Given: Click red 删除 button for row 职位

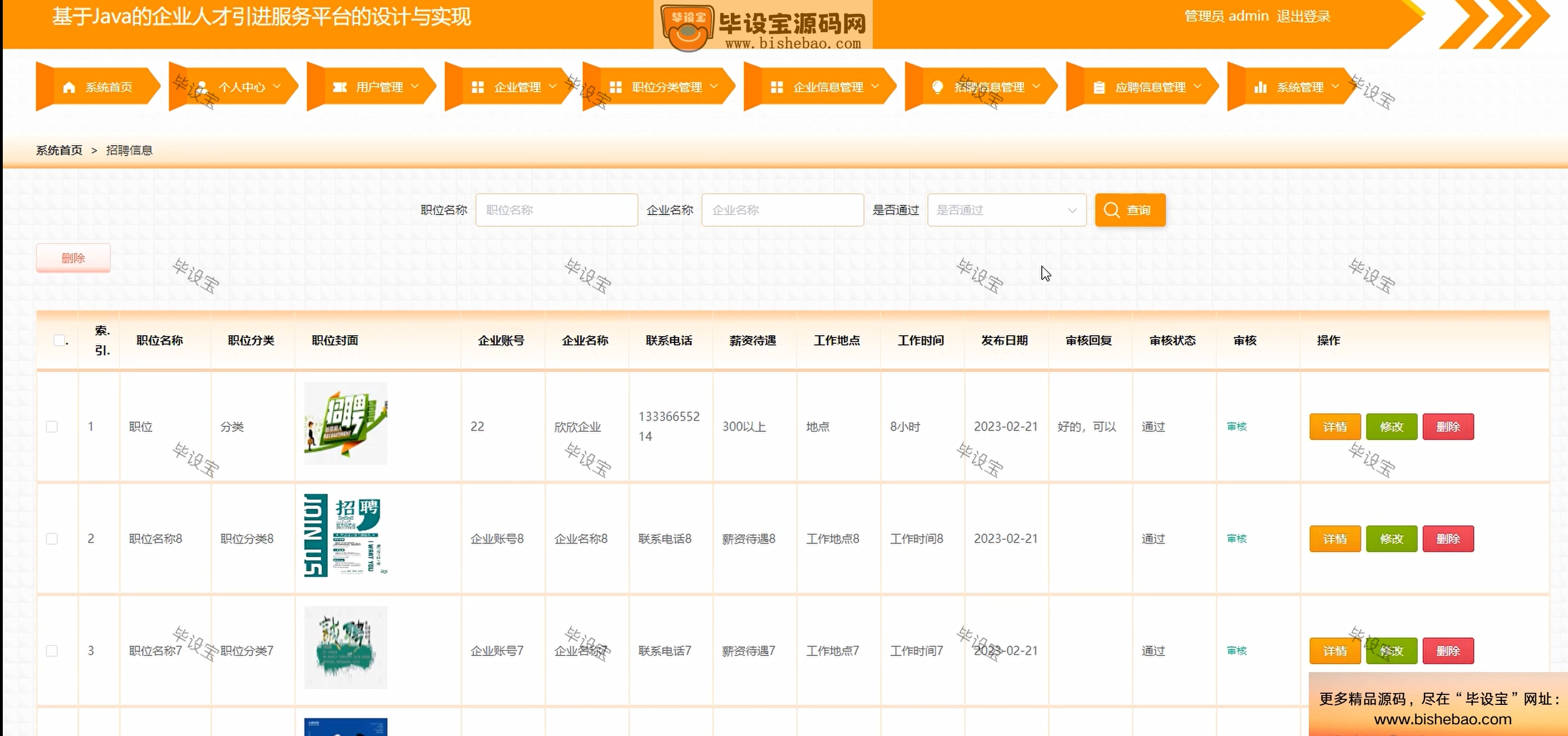Looking at the screenshot, I should pyautogui.click(x=1448, y=427).
